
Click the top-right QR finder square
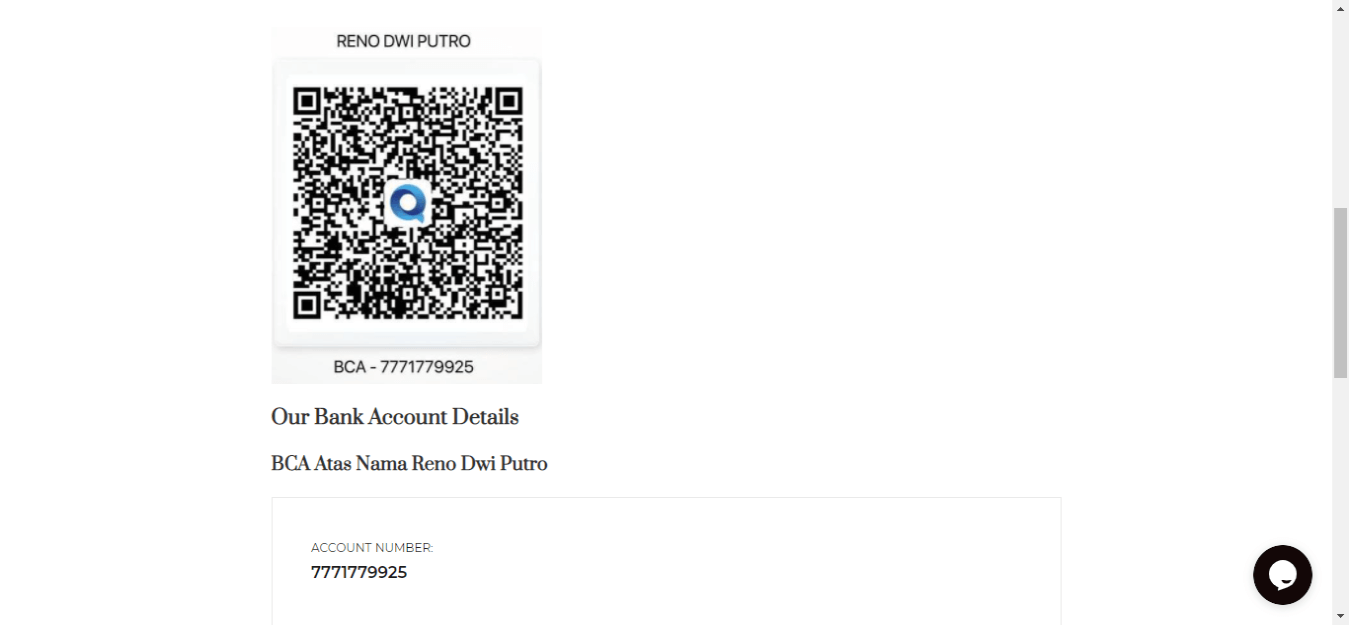pyautogui.click(x=508, y=101)
